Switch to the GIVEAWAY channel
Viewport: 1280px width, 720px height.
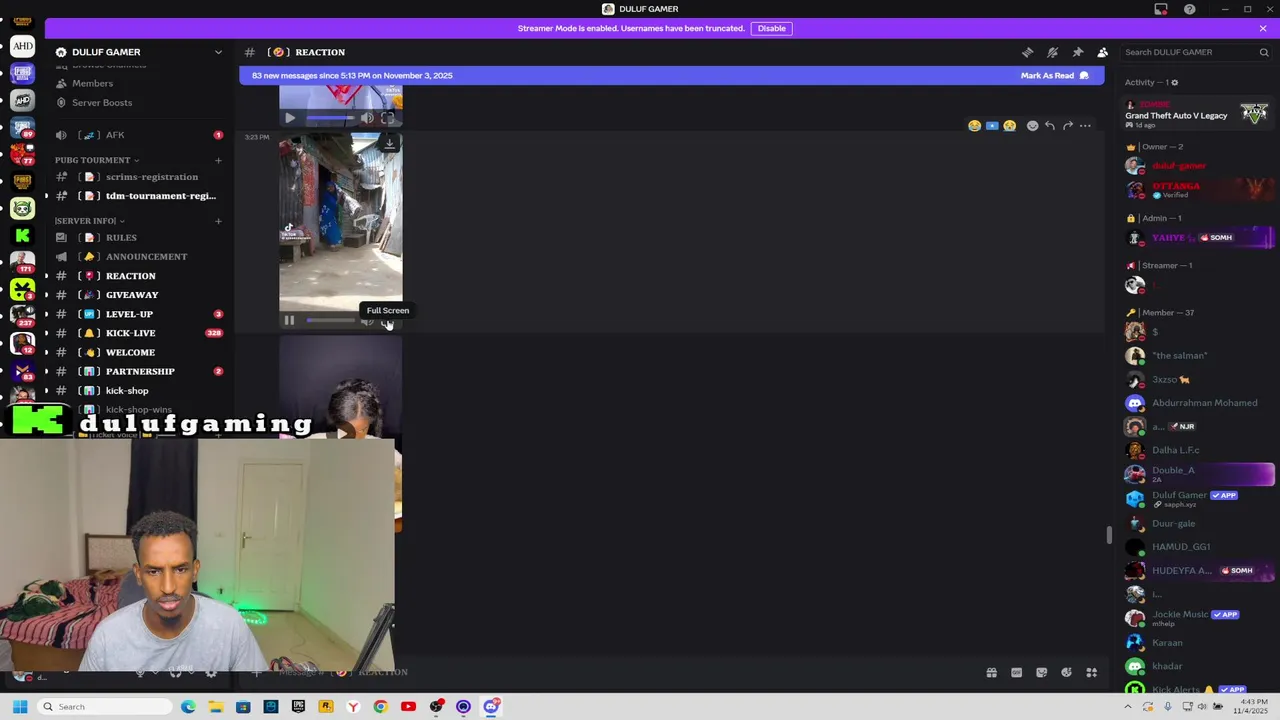139,295
